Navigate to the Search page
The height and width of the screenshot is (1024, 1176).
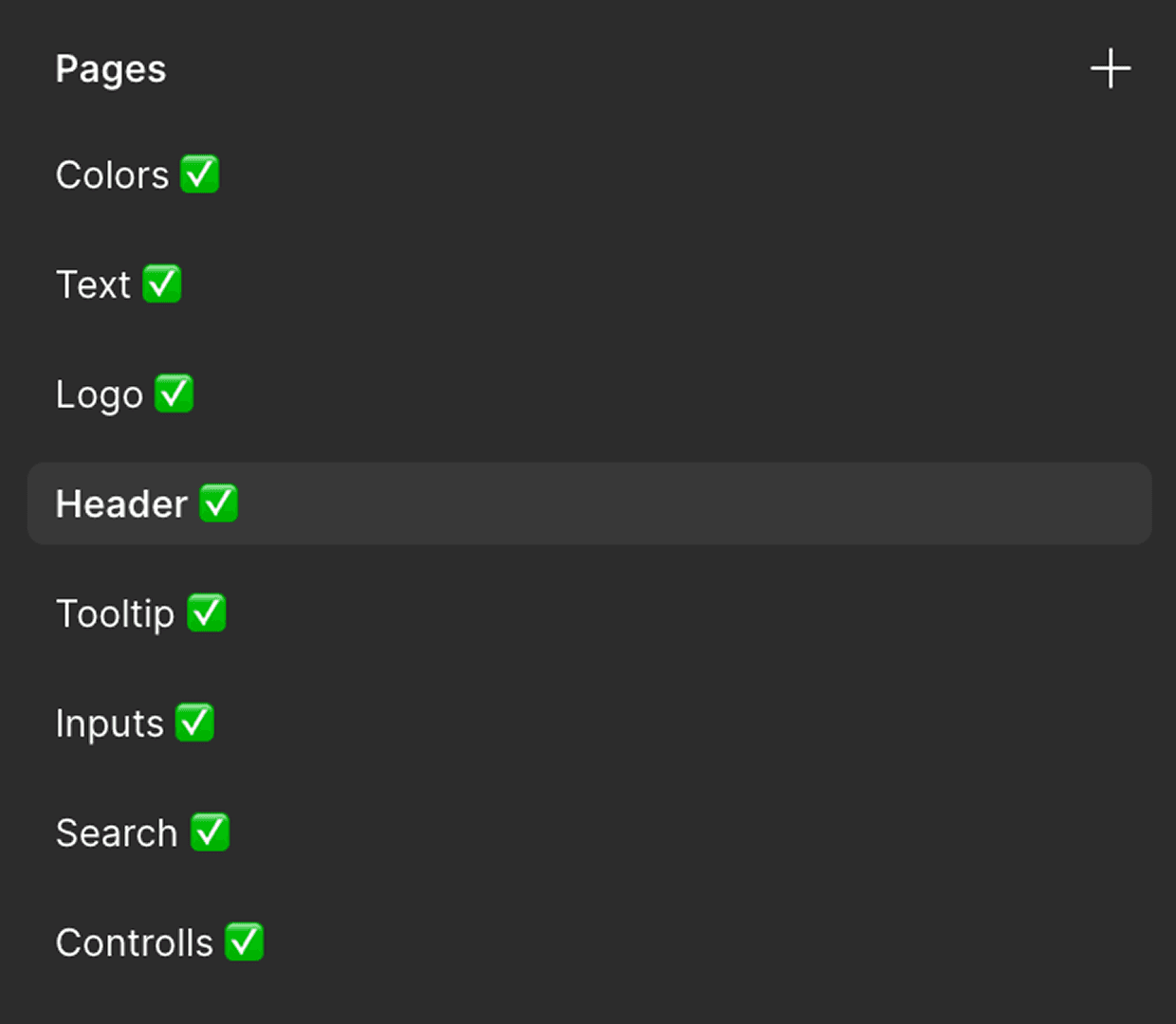(117, 833)
